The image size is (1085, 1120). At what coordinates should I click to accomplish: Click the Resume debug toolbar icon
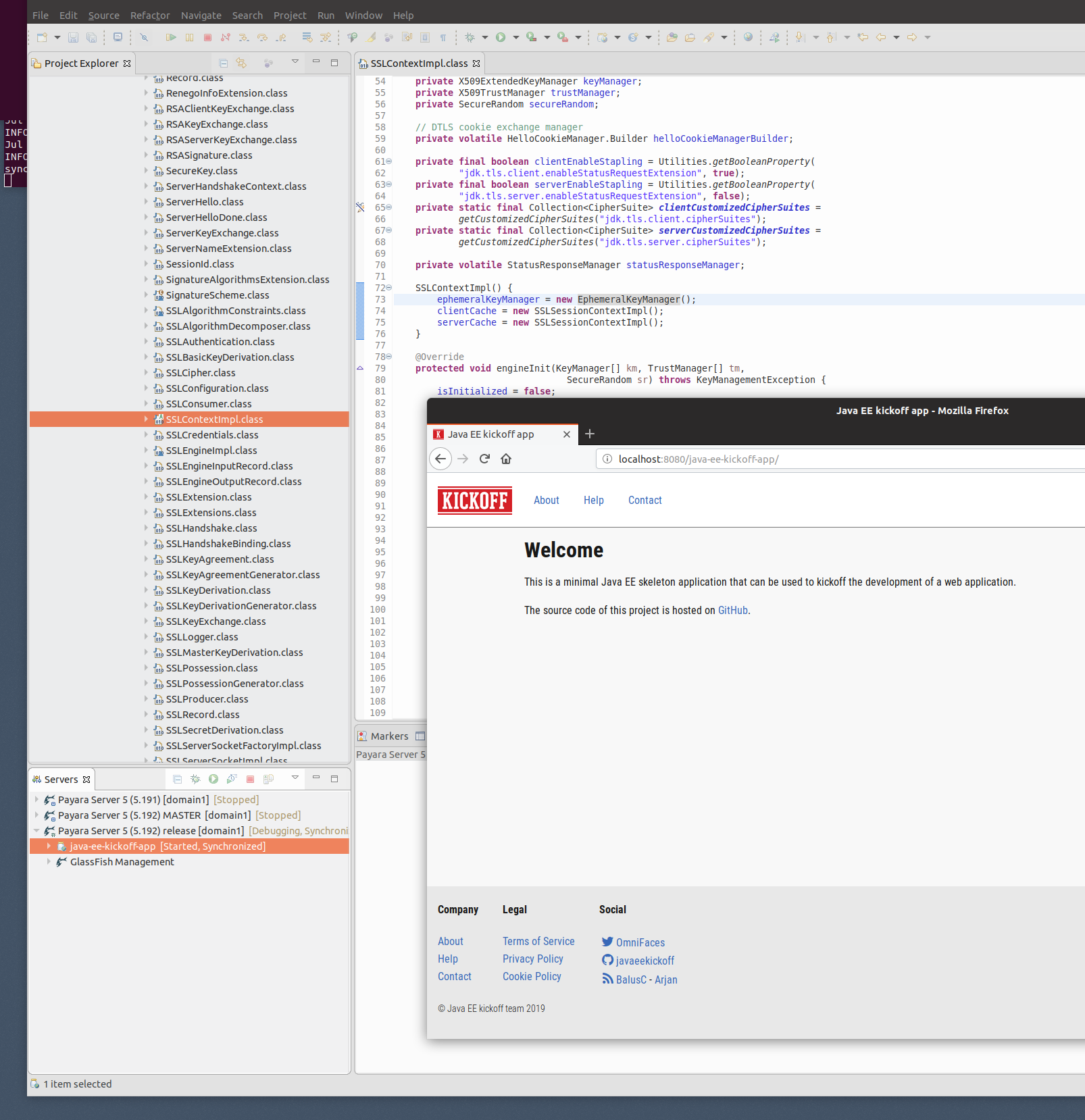tap(171, 38)
